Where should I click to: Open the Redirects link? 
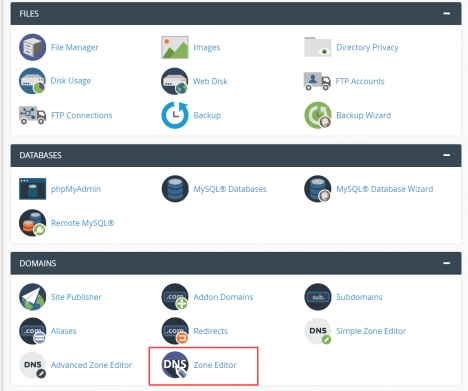tap(211, 331)
